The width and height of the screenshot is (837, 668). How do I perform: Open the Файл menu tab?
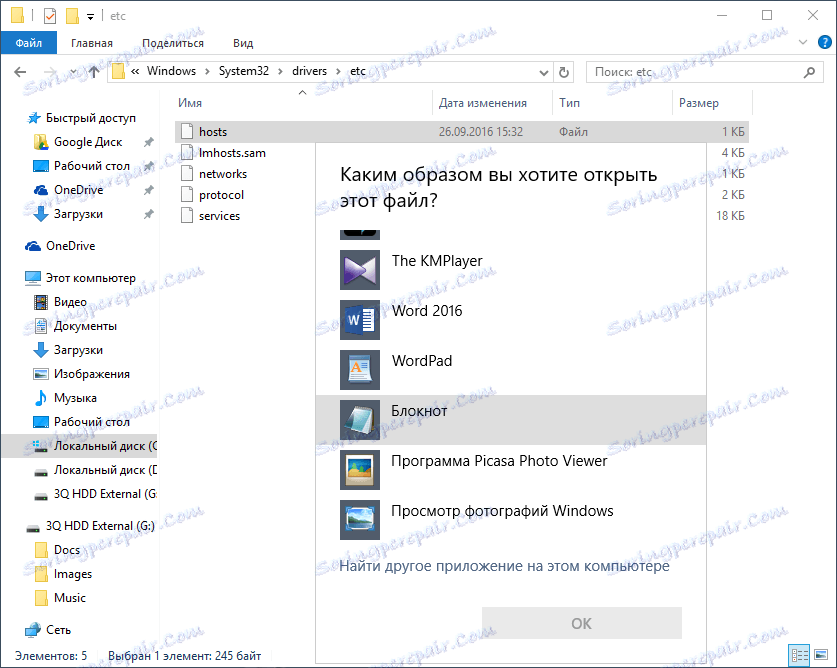point(29,43)
